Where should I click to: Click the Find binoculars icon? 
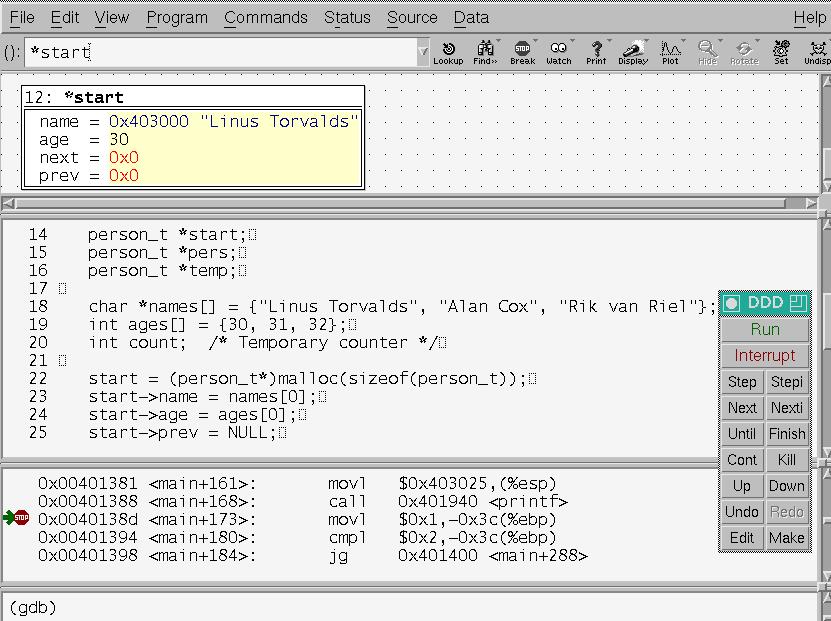[x=485, y=53]
